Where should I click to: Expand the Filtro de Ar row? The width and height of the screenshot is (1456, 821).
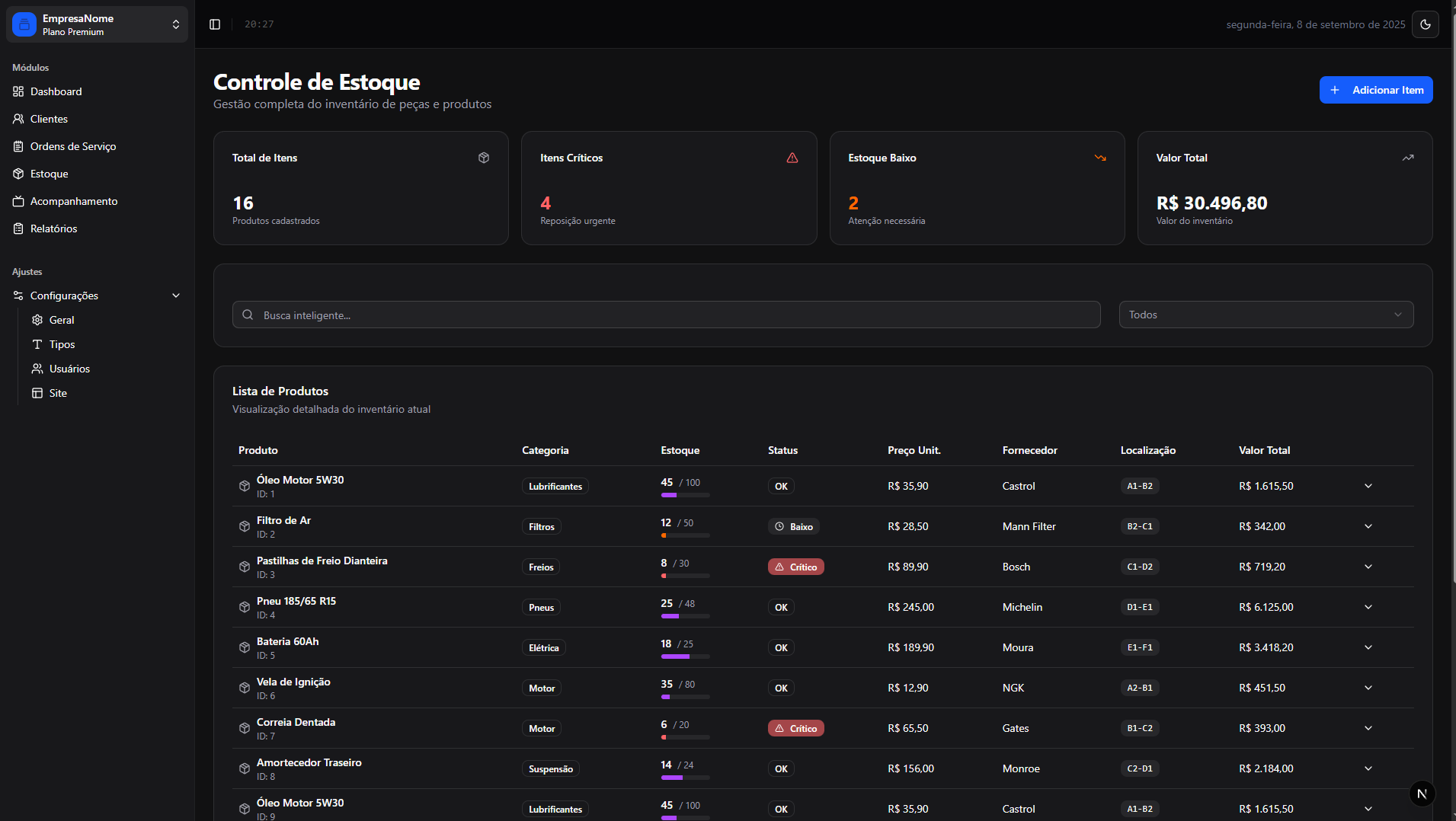pos(1368,526)
